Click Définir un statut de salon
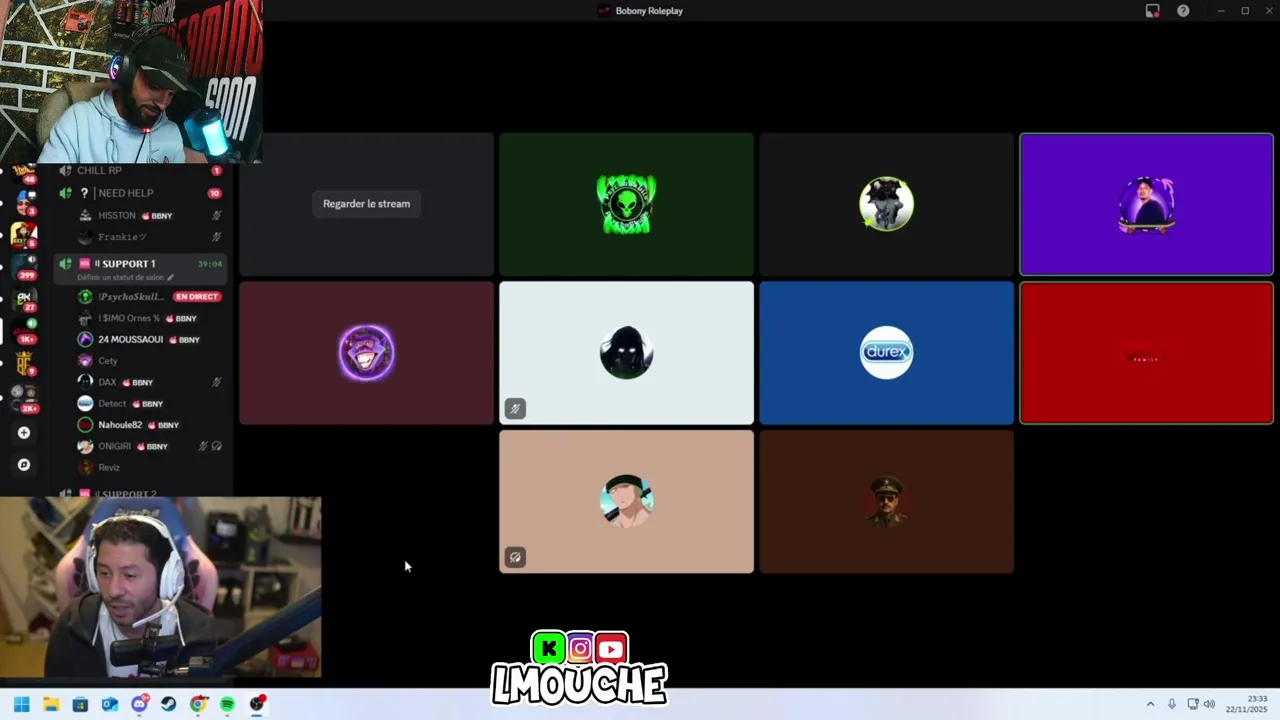The image size is (1280, 720). pos(121,277)
